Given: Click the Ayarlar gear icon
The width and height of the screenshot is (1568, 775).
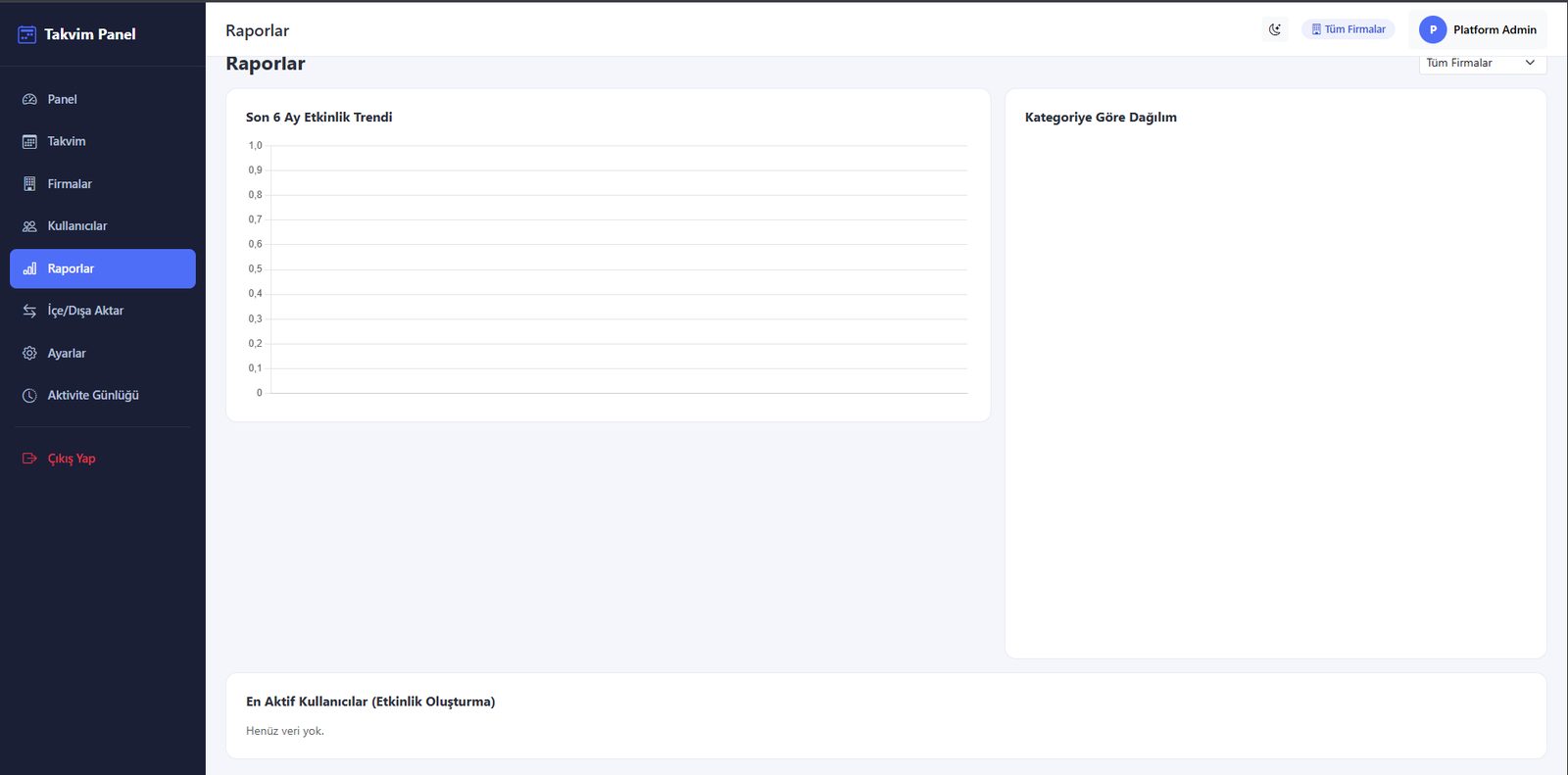Looking at the screenshot, I should coord(29,354).
